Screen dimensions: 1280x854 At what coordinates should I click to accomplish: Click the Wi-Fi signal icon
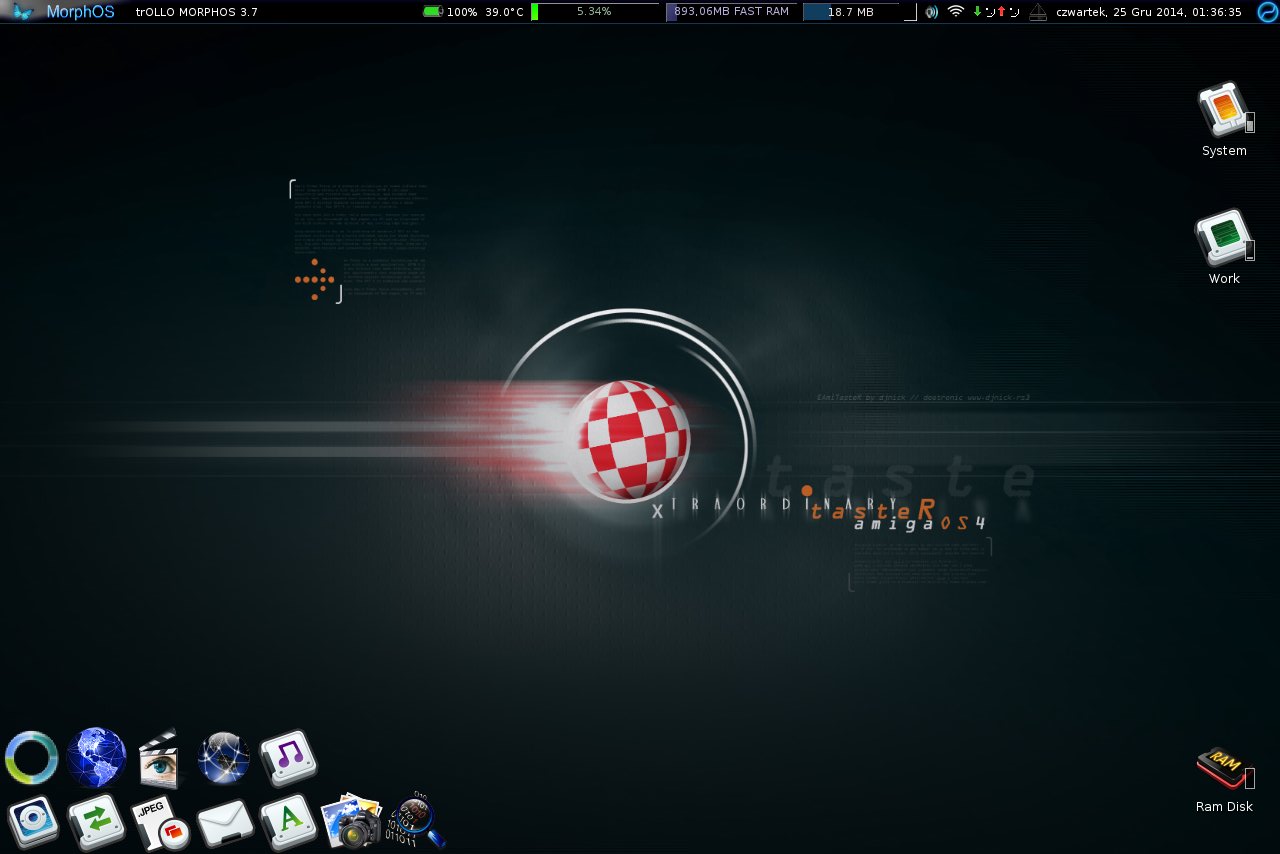(x=956, y=11)
